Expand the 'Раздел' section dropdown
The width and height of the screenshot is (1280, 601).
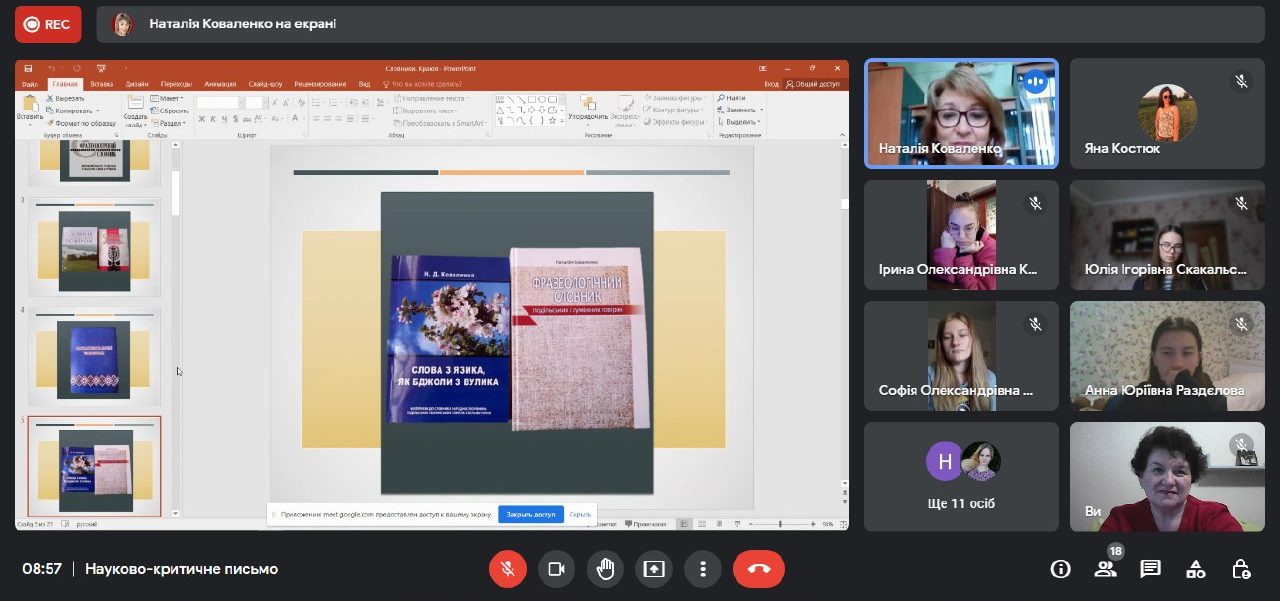(x=170, y=123)
